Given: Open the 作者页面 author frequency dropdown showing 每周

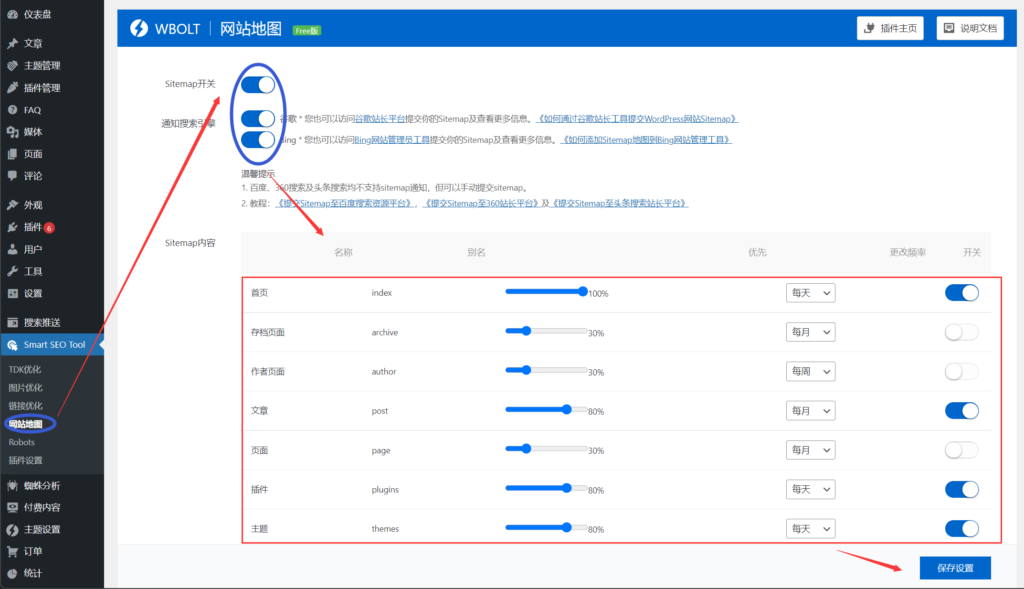Looking at the screenshot, I should point(810,371).
